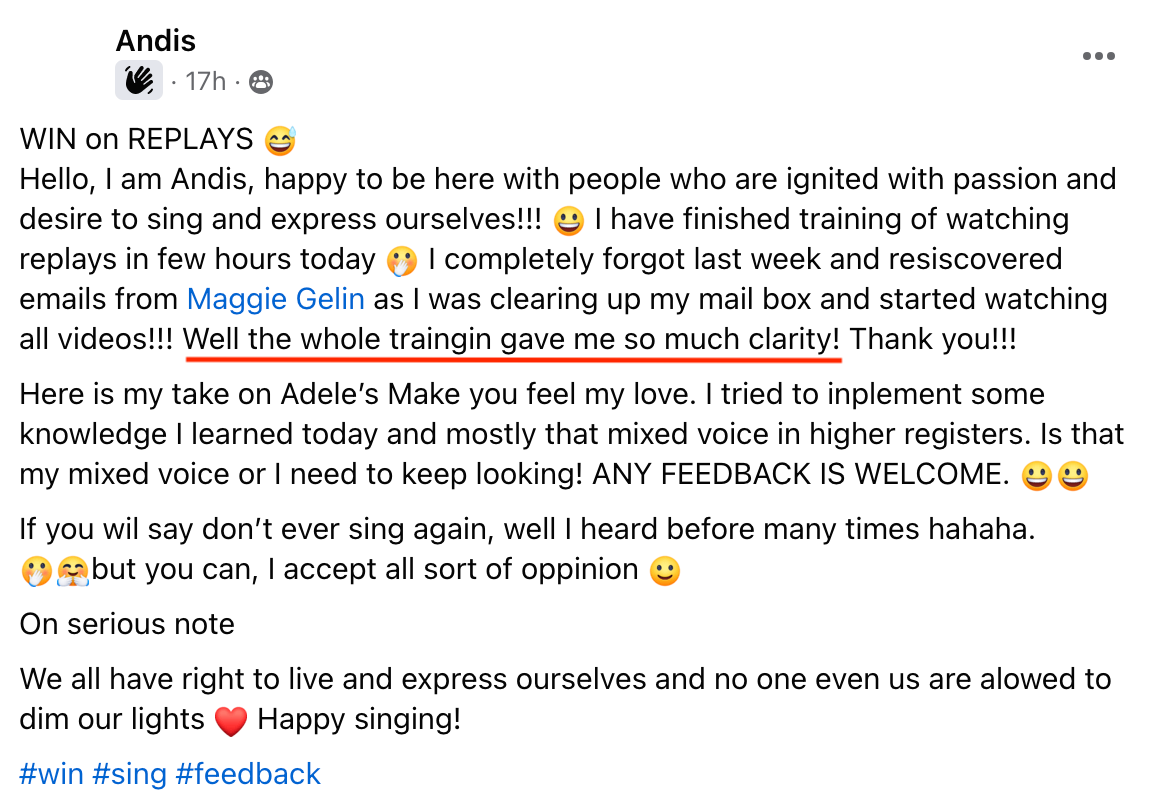Click the red heart emoji
The width and height of the screenshot is (1150, 806).
tap(231, 721)
